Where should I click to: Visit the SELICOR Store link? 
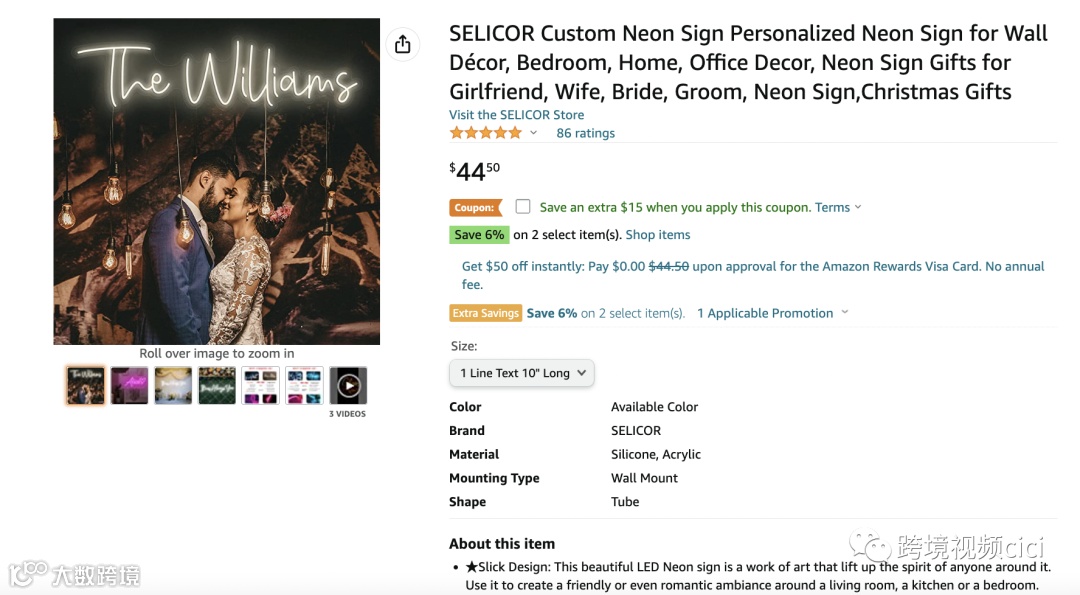pos(516,115)
